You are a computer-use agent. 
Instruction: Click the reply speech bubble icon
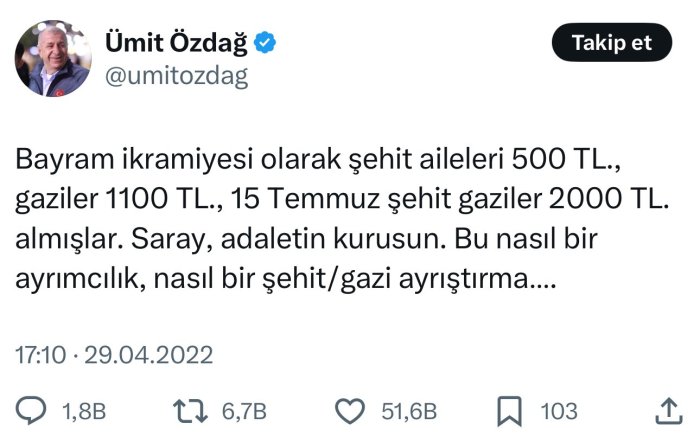pyautogui.click(x=35, y=410)
